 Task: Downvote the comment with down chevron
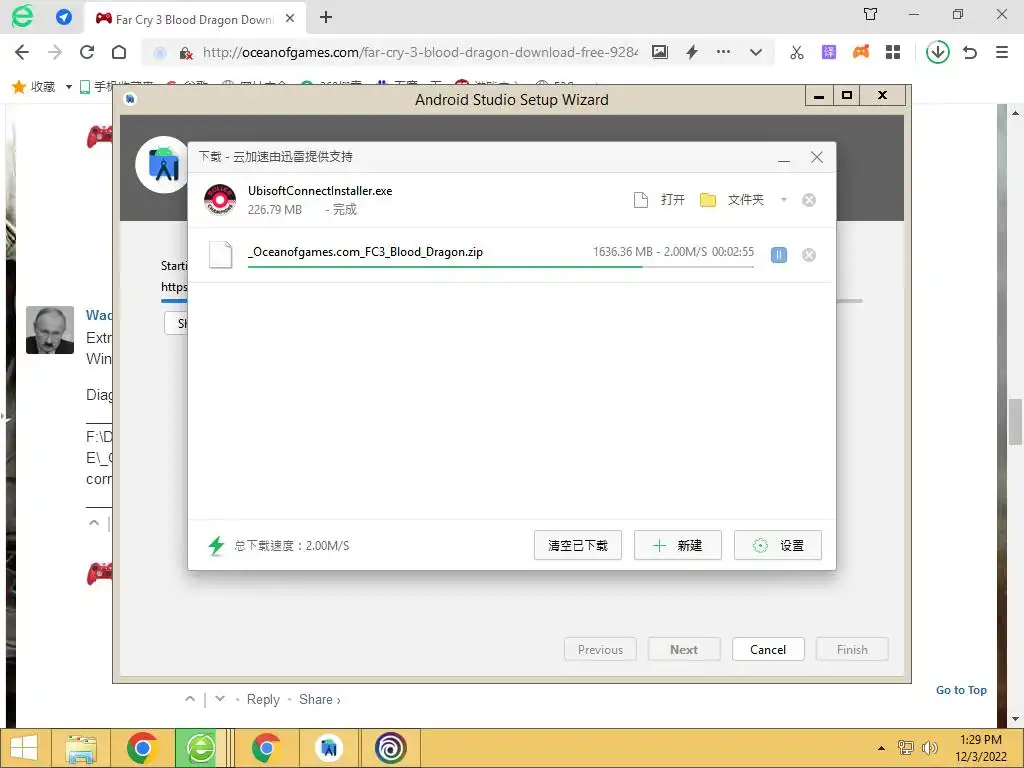tap(220, 699)
